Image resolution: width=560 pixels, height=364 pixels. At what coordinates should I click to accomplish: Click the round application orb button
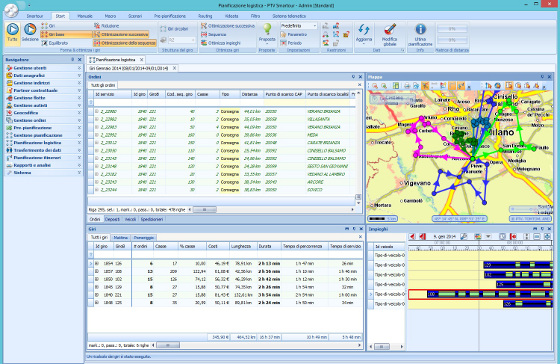click(x=11, y=10)
